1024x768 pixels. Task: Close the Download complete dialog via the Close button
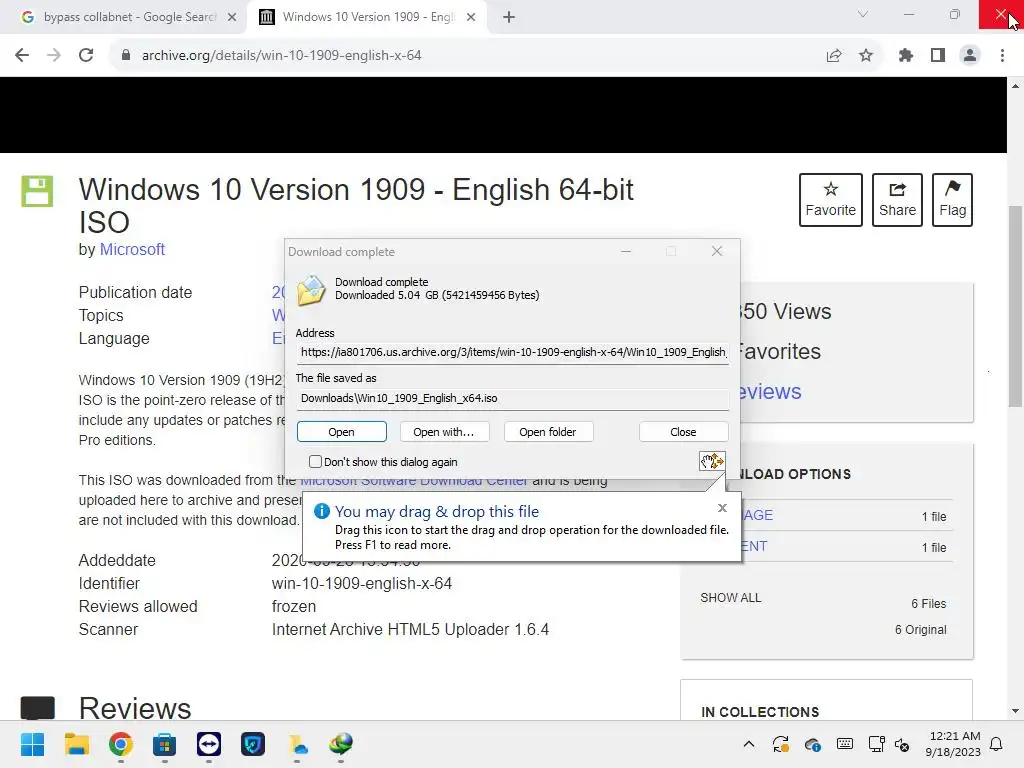(x=683, y=432)
